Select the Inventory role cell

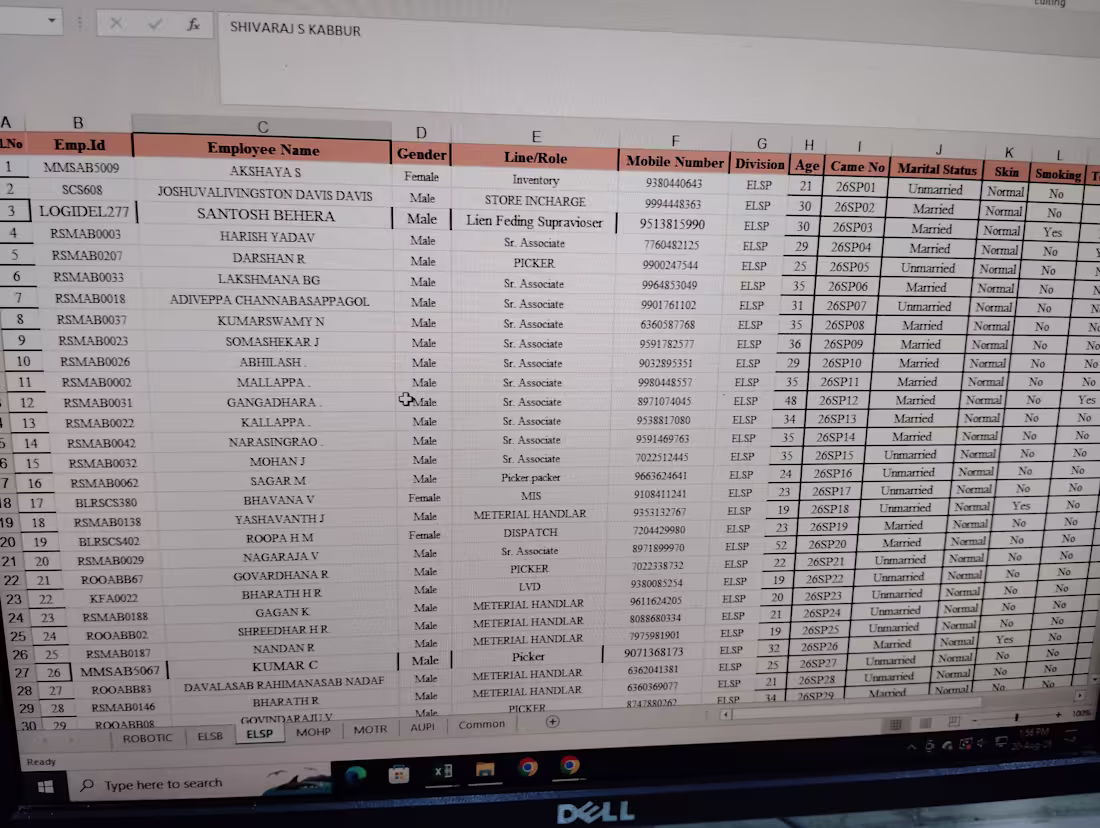click(535, 180)
